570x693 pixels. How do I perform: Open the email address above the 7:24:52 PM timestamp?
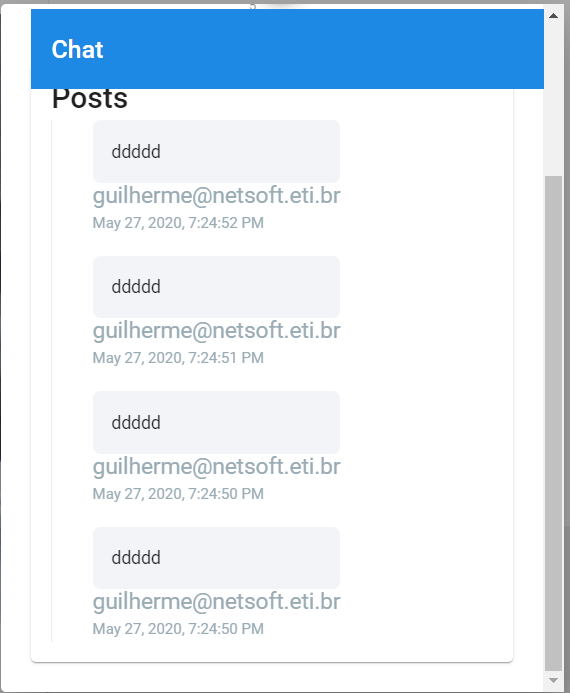(217, 196)
